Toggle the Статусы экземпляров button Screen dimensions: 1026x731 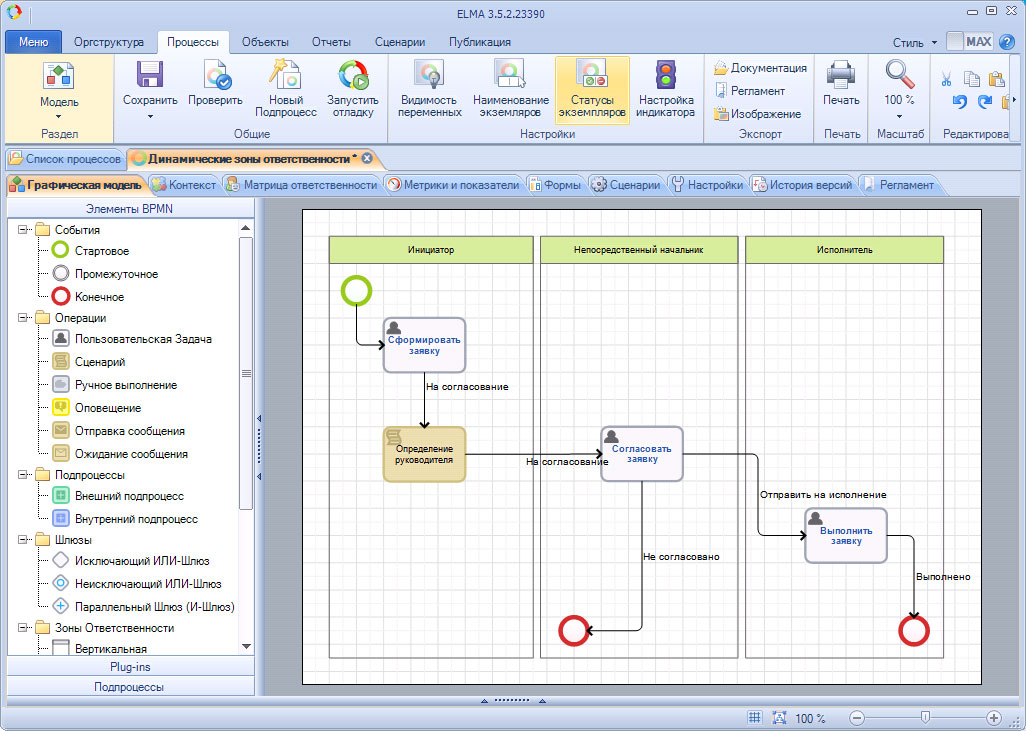[592, 90]
